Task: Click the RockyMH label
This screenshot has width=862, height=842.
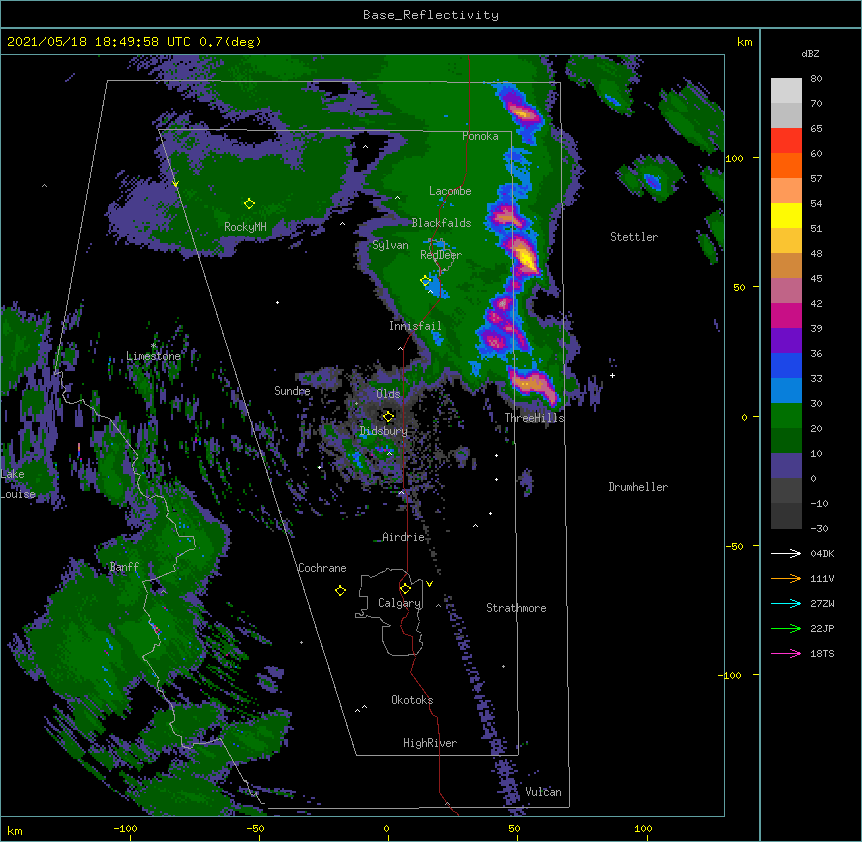Action: (245, 227)
